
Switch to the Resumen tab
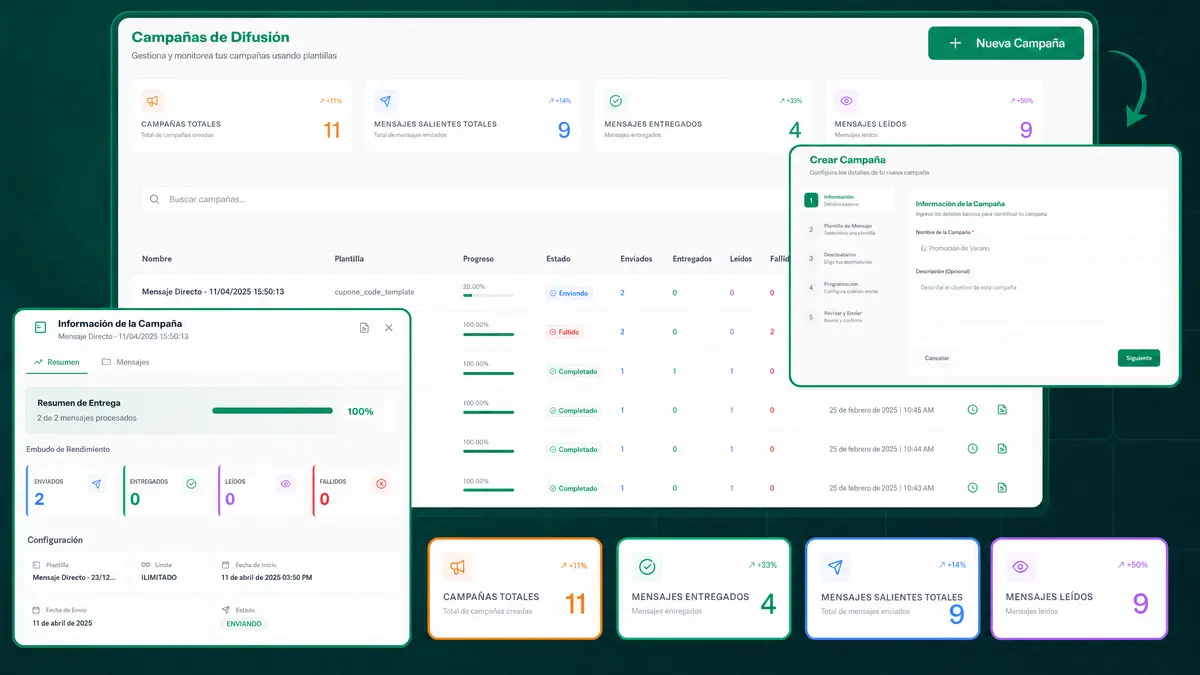(x=56, y=362)
